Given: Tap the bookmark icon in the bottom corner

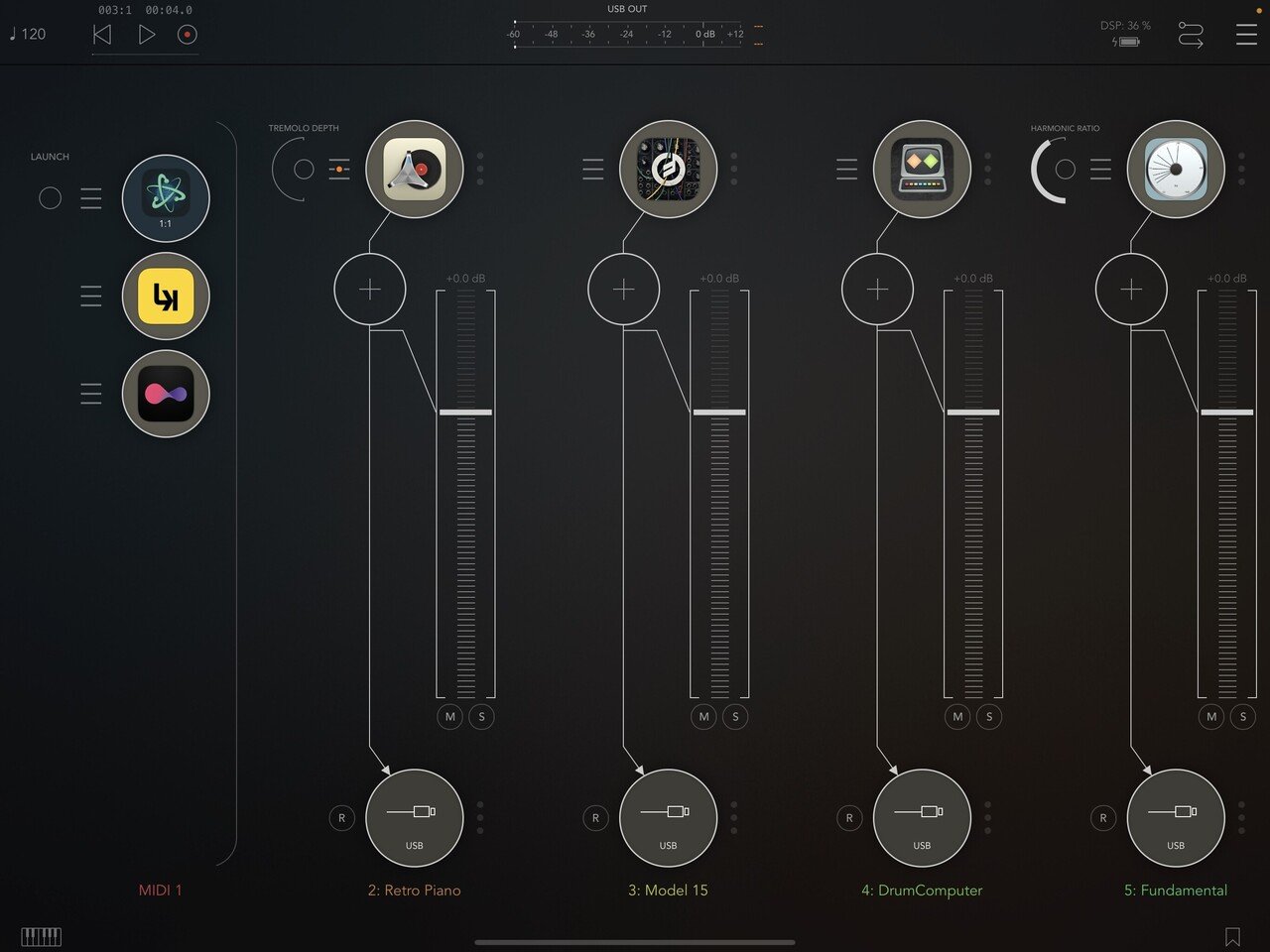Looking at the screenshot, I should 1233,935.
